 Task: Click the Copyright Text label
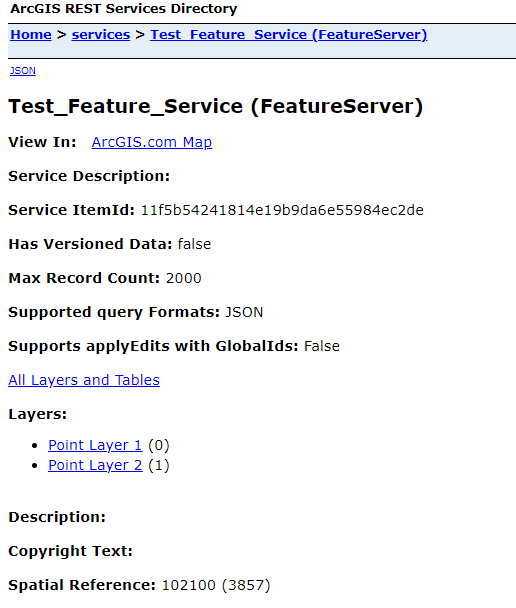click(71, 551)
